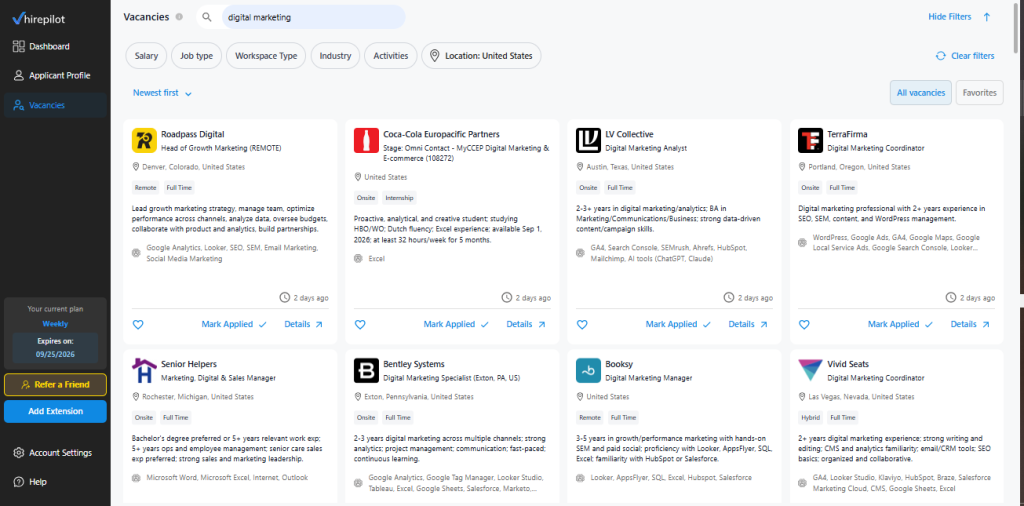The height and width of the screenshot is (506, 1024).
Task: Click Digital Marketing Manager title on Booksy
Action: click(x=648, y=378)
